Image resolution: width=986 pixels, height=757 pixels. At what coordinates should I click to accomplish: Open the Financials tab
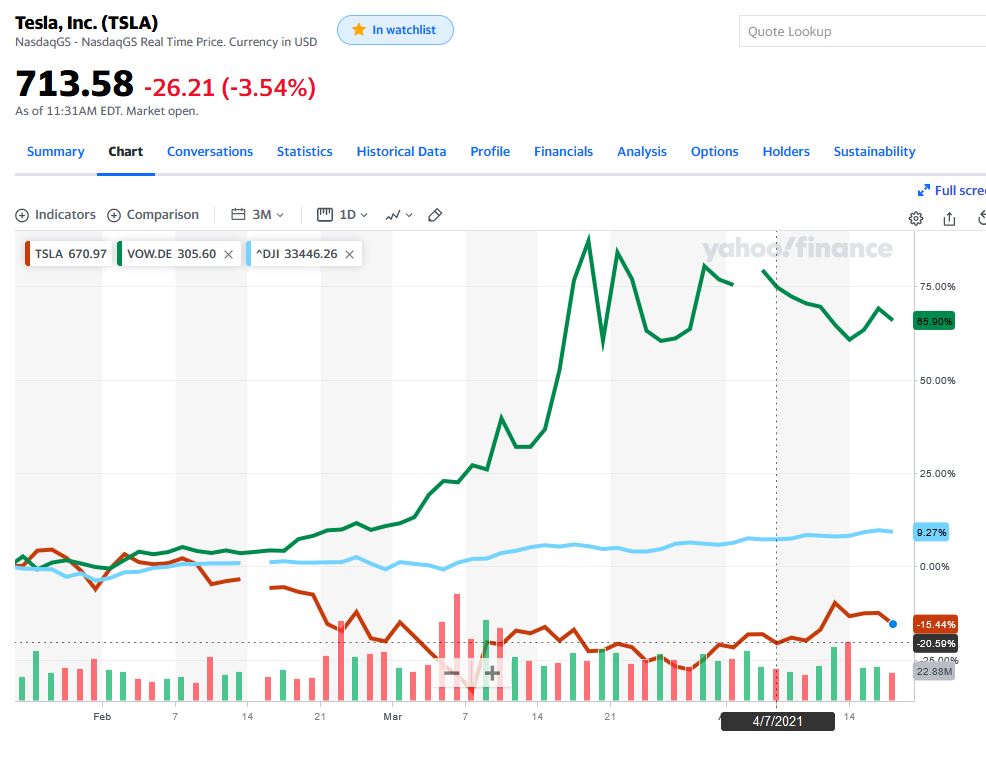point(563,152)
